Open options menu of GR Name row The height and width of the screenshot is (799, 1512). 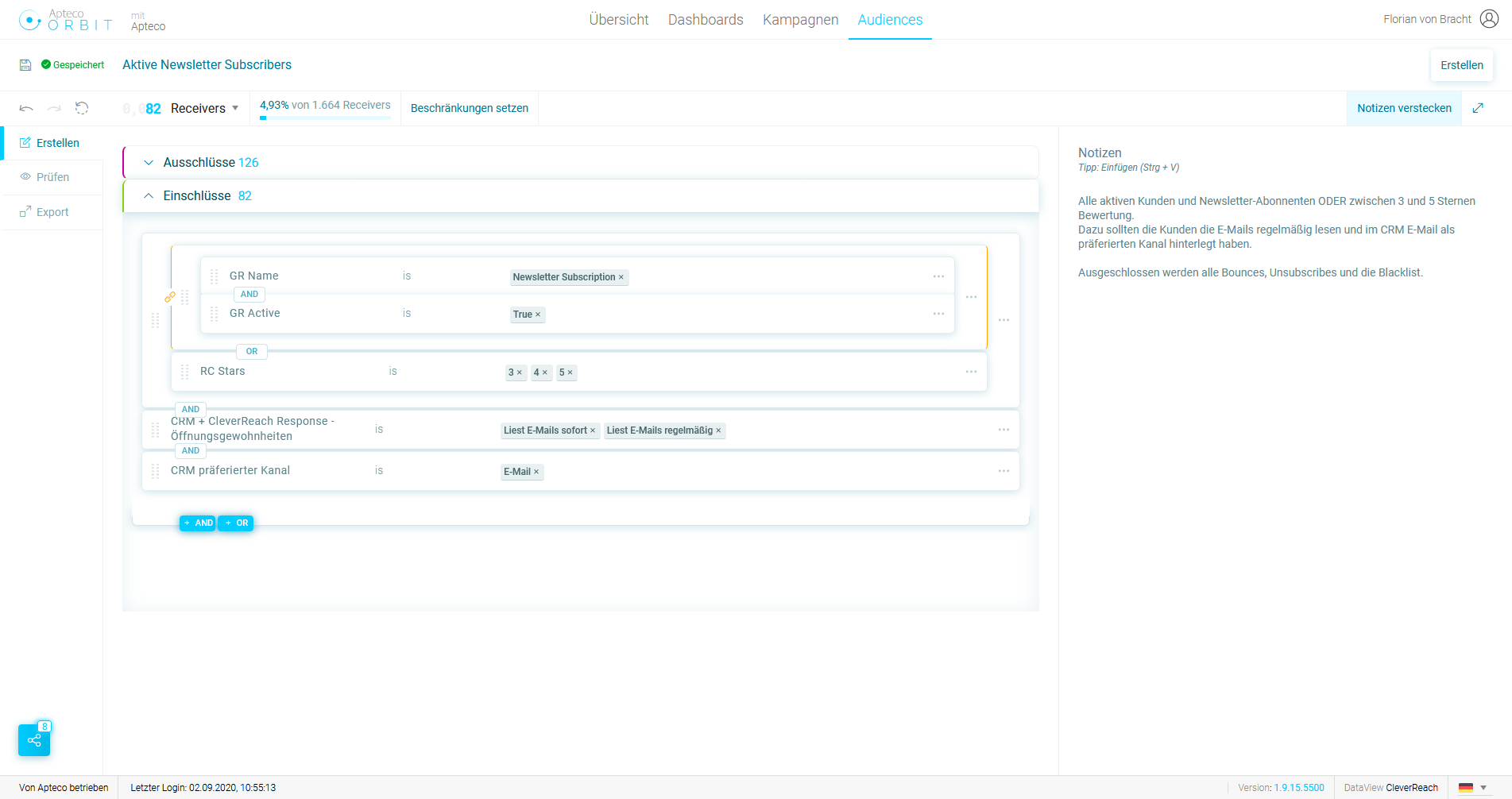pyautogui.click(x=938, y=276)
